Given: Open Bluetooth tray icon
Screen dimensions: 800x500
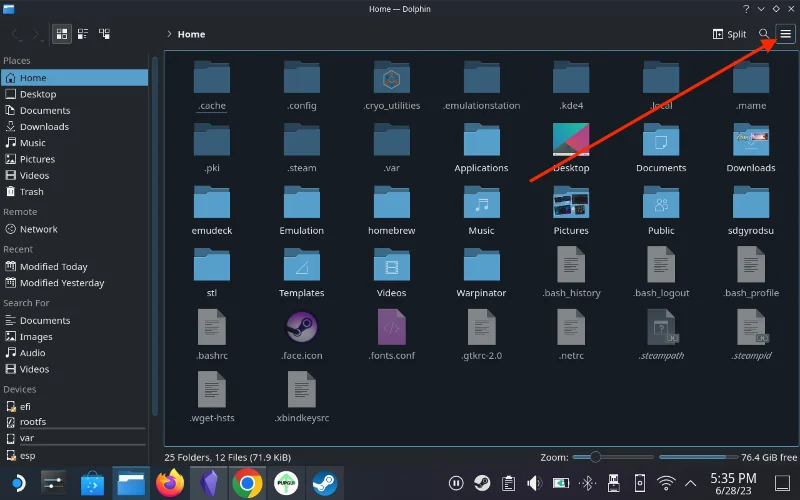Looking at the screenshot, I should [x=587, y=483].
